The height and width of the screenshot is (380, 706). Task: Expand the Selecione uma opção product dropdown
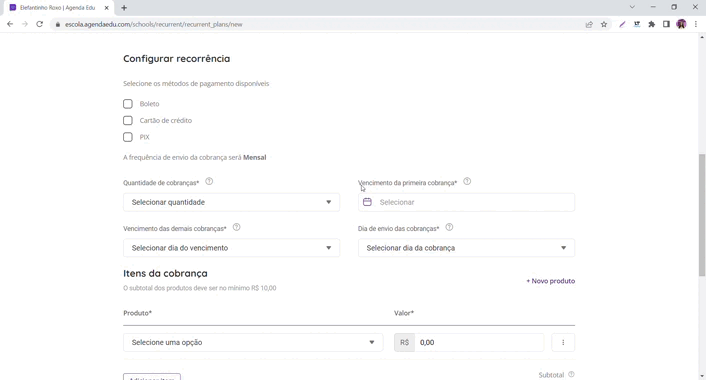pyautogui.click(x=253, y=343)
